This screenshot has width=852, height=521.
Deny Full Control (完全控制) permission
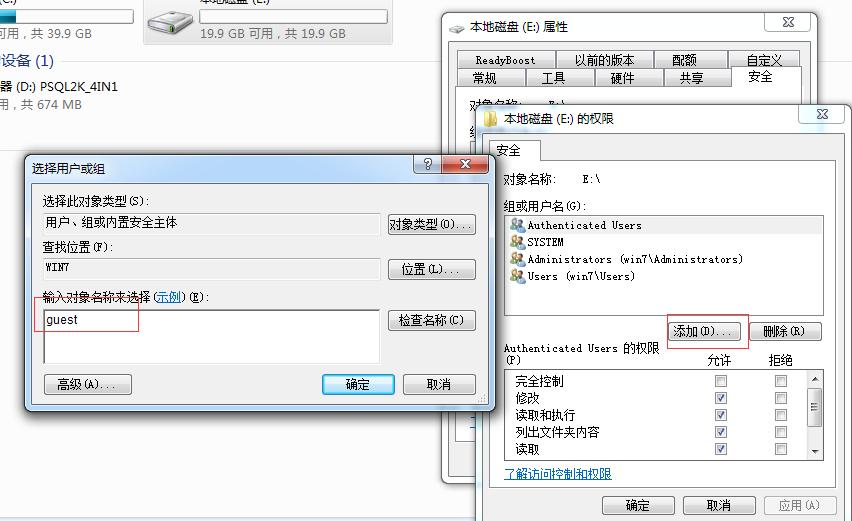781,381
